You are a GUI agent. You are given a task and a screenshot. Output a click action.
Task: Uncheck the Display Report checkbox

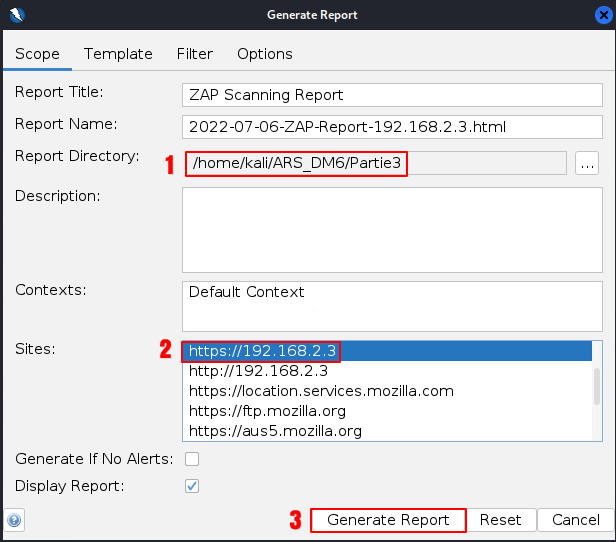point(192,486)
